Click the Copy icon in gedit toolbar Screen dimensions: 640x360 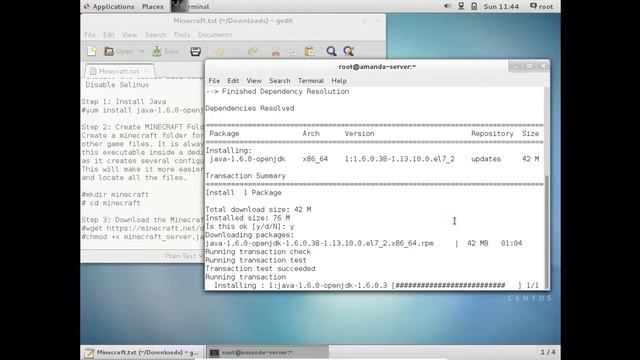click(292, 51)
